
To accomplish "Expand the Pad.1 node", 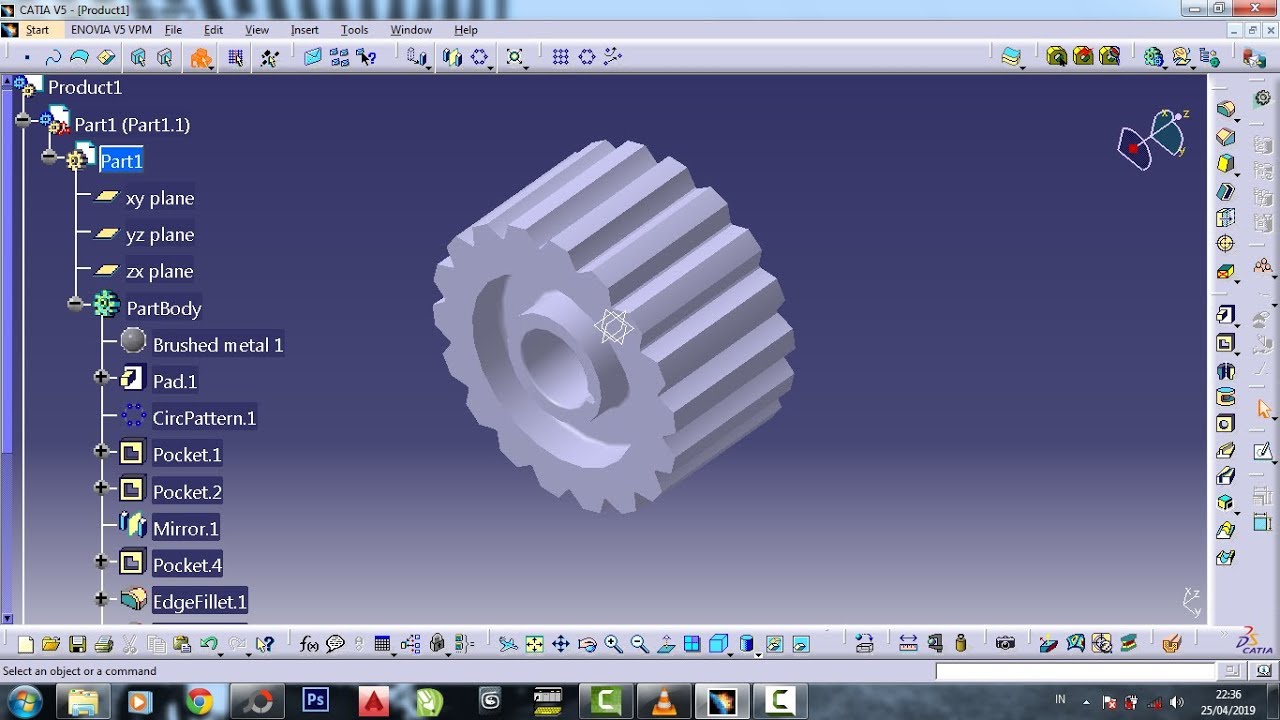I will [x=101, y=377].
